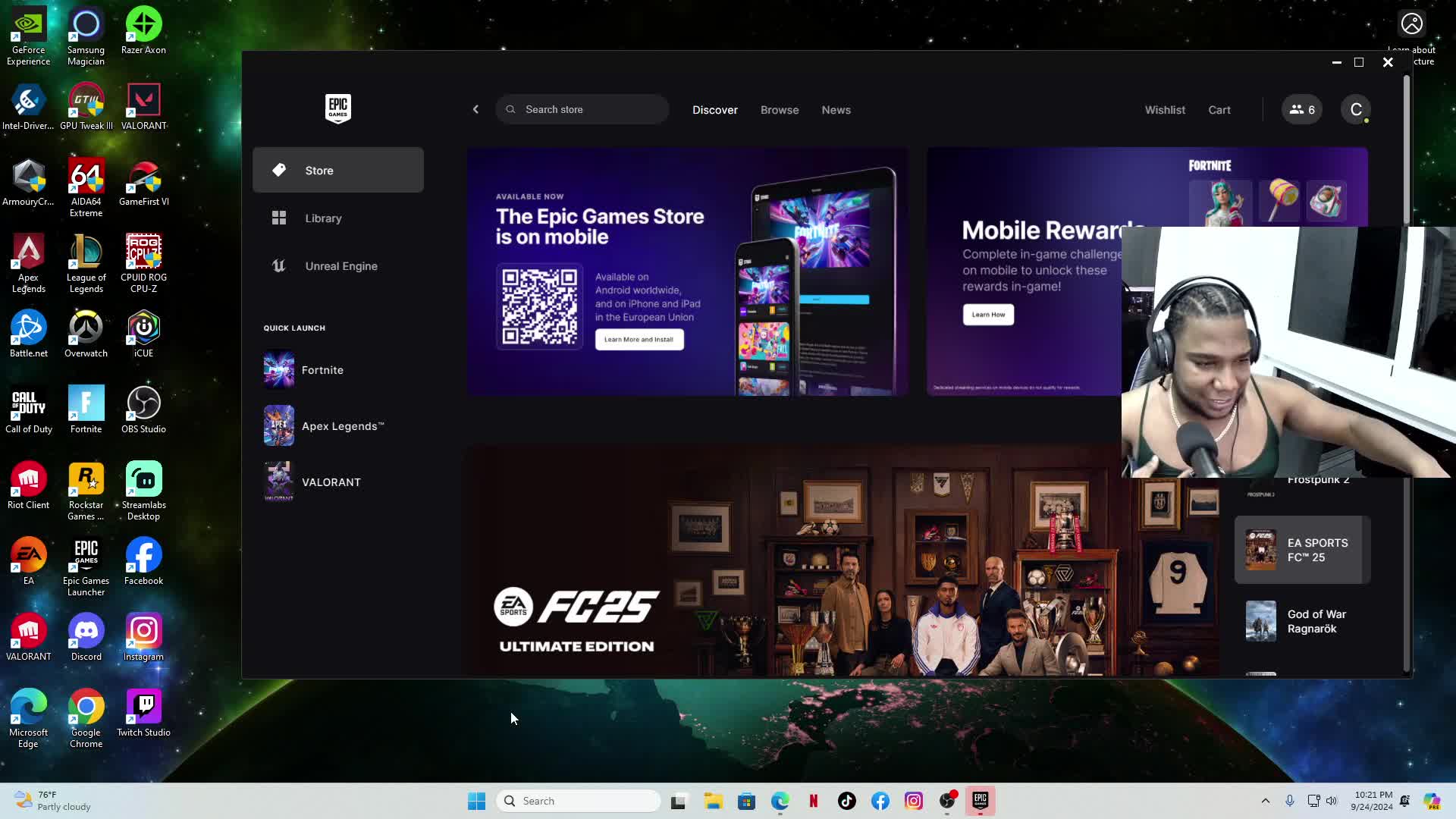Launch VALORANT from Quick Launch
The width and height of the screenshot is (1456, 819).
(x=338, y=482)
